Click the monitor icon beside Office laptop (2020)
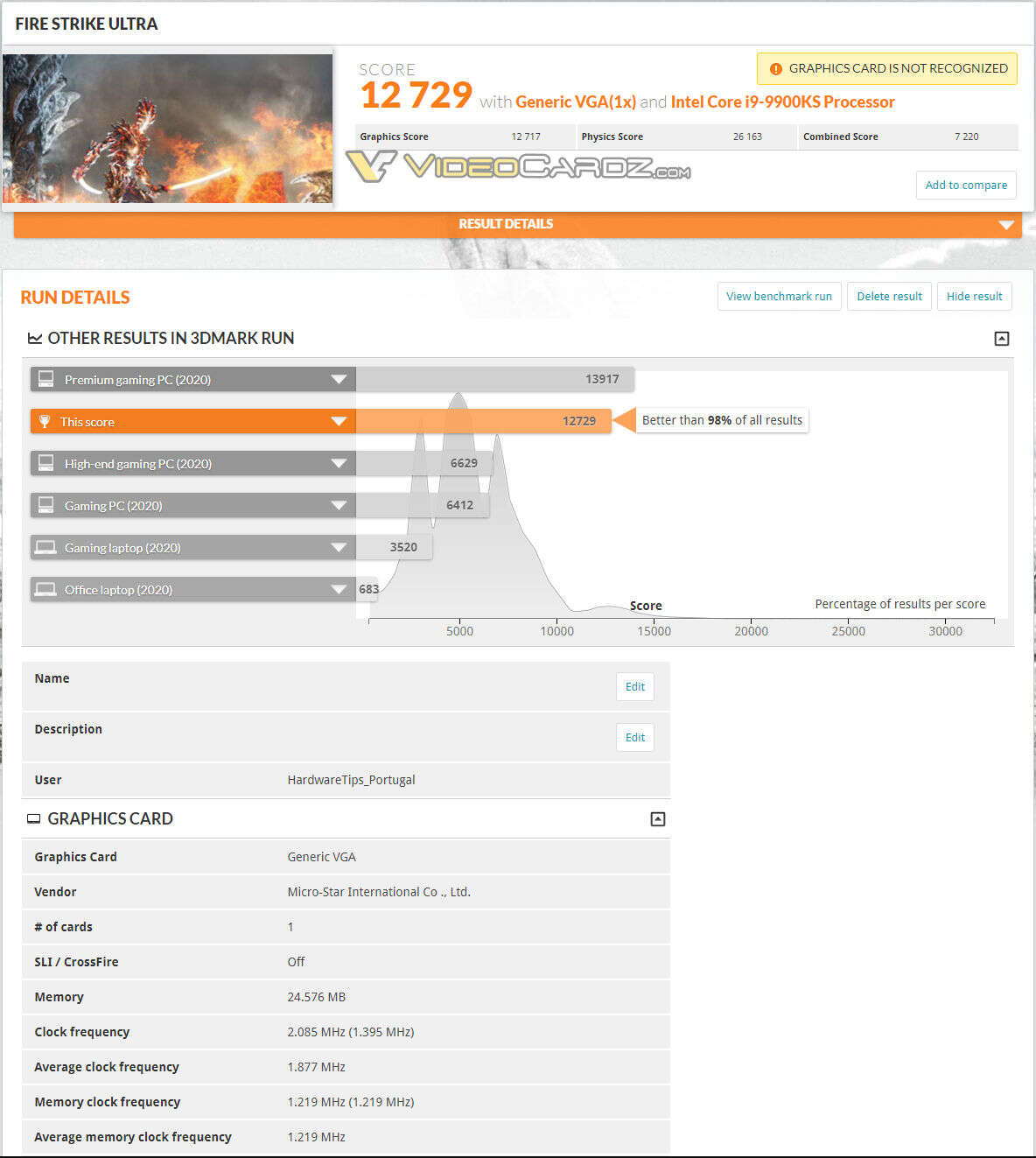The width and height of the screenshot is (1036, 1158). pyautogui.click(x=45, y=589)
